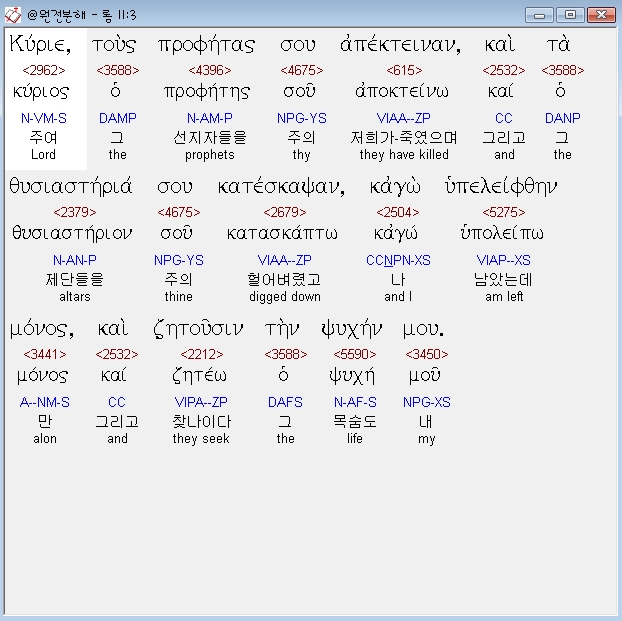The height and width of the screenshot is (621, 622).
Task: Click the parsing code DAFS
Action: click(x=285, y=402)
